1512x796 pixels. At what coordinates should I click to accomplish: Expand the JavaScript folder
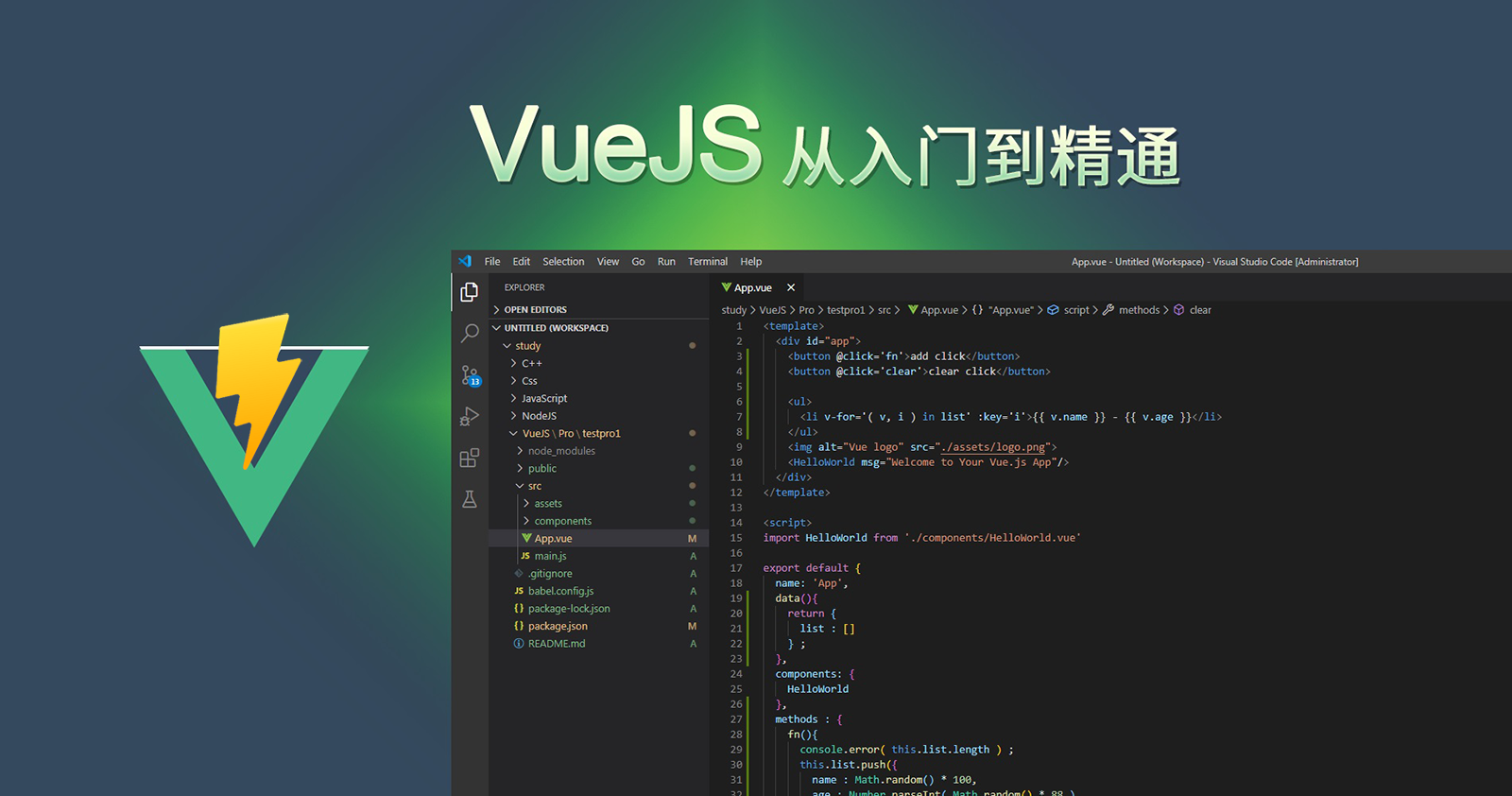click(598, 398)
